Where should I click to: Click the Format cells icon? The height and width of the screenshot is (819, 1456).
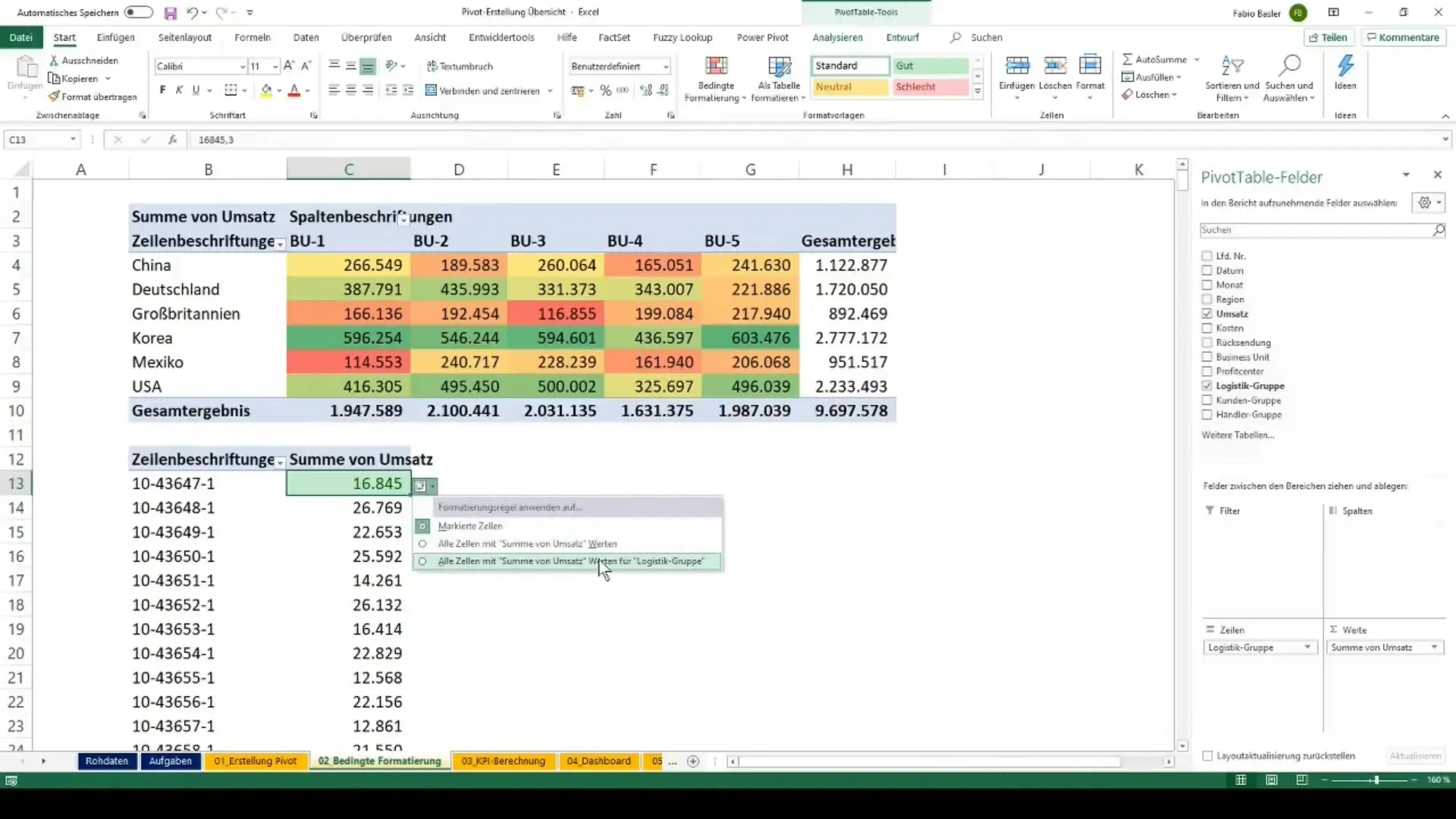tap(1090, 66)
